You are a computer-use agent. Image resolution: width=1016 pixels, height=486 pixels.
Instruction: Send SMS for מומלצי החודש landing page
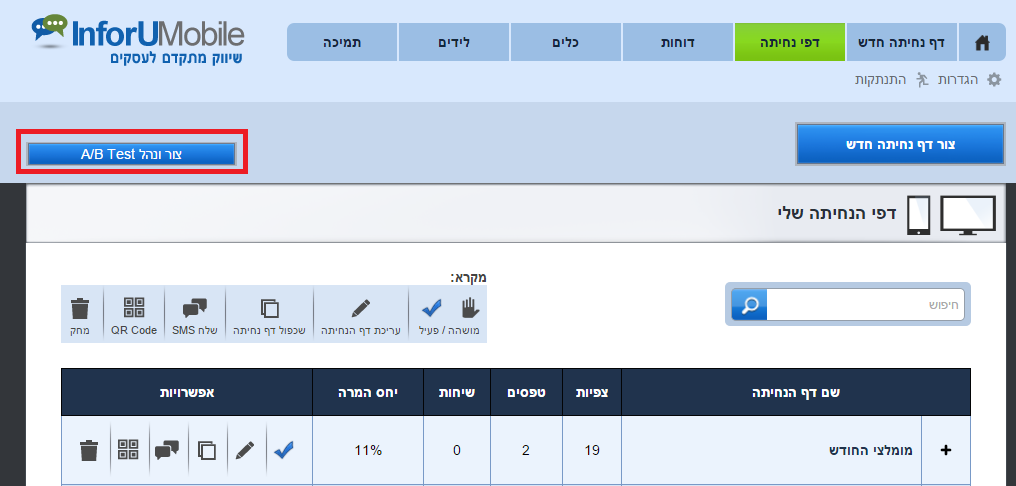point(167,450)
